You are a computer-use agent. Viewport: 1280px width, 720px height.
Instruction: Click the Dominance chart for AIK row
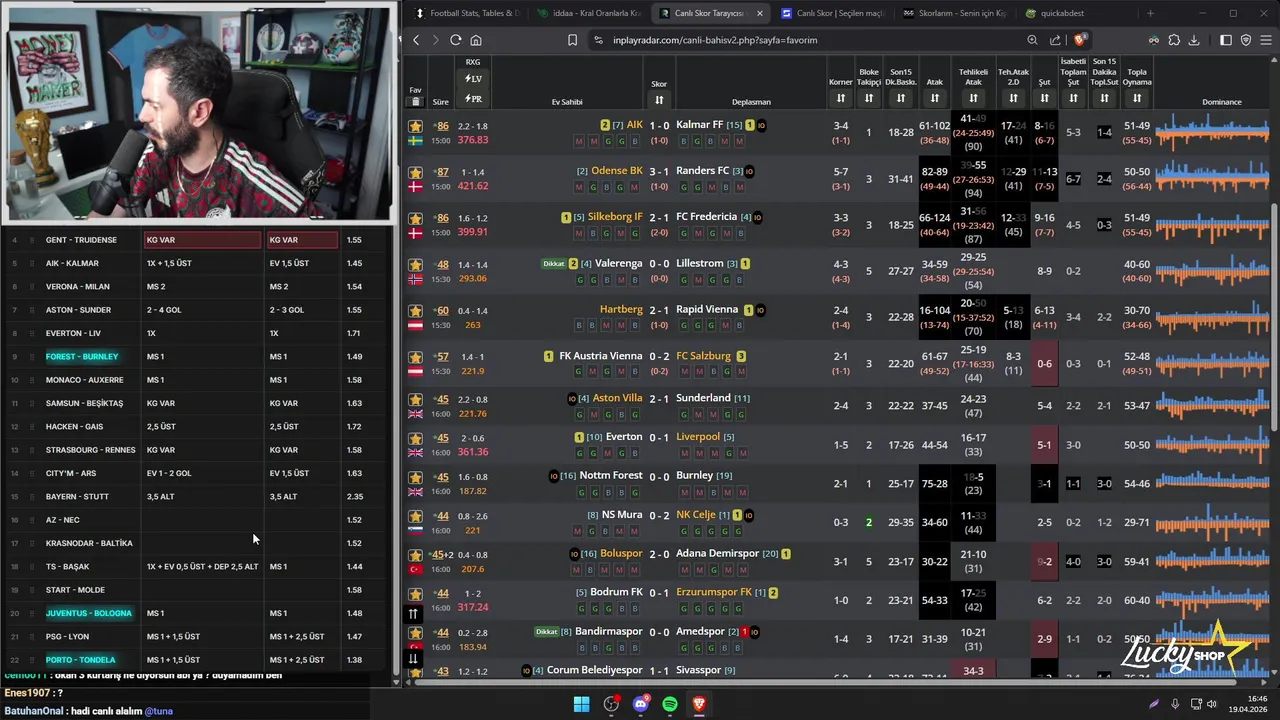pos(1211,132)
